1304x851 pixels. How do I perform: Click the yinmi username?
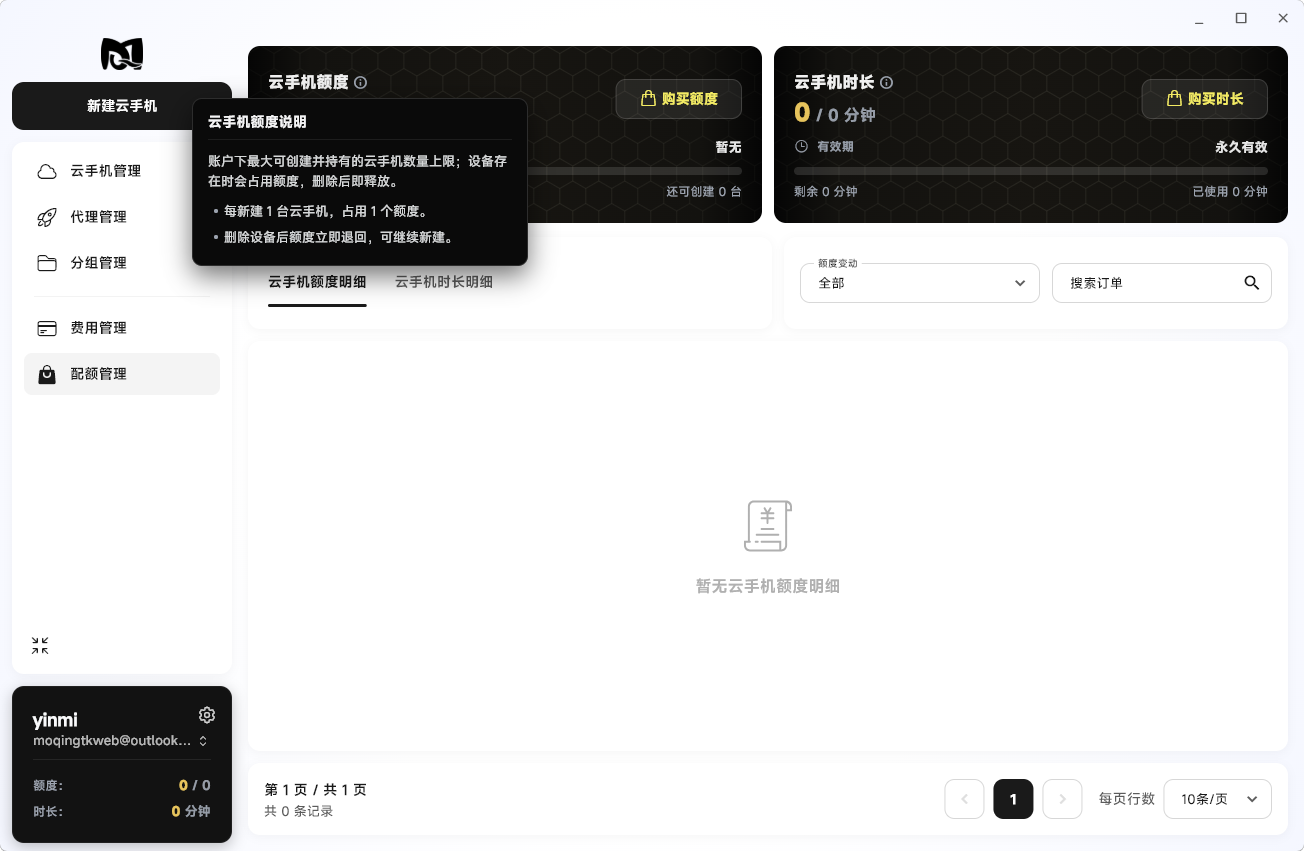tap(55, 720)
